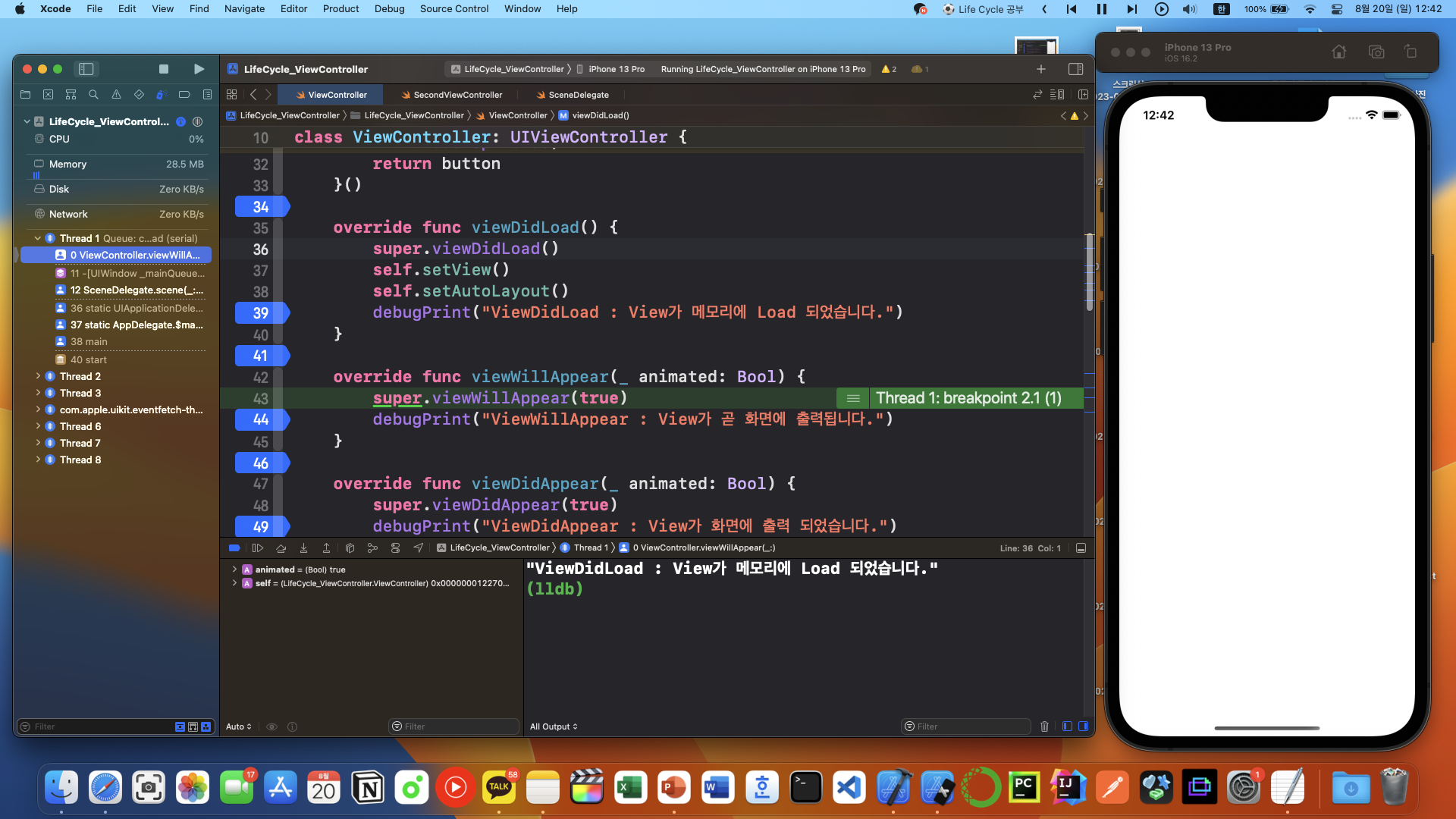Screen dimensions: 1456x819
Task: Open the Find navigator magnifier icon
Action: 93,95
